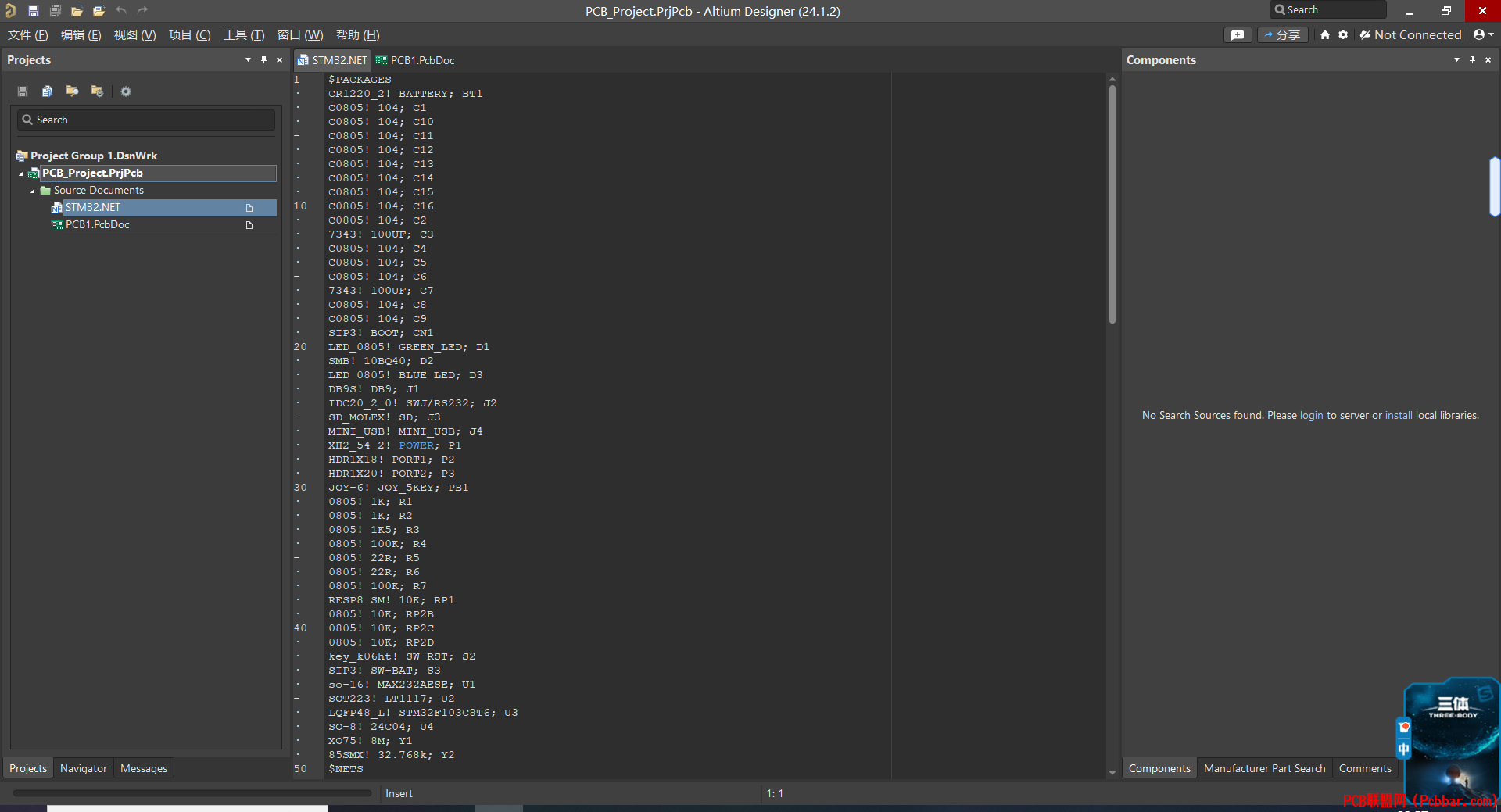The image size is (1501, 812).
Task: Pin the Projects panel
Action: pyautogui.click(x=264, y=60)
